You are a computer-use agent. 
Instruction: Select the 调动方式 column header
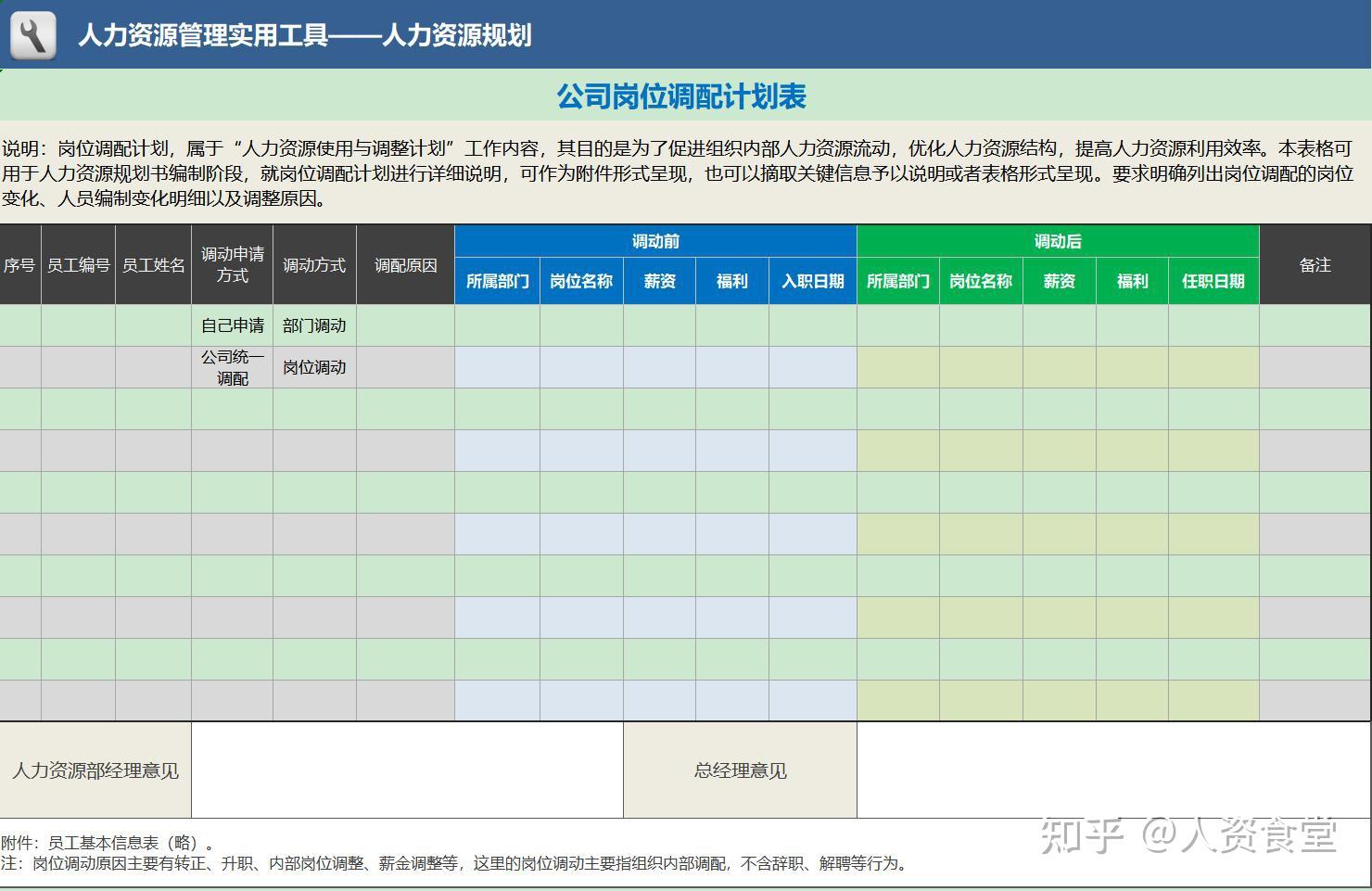coord(314,265)
